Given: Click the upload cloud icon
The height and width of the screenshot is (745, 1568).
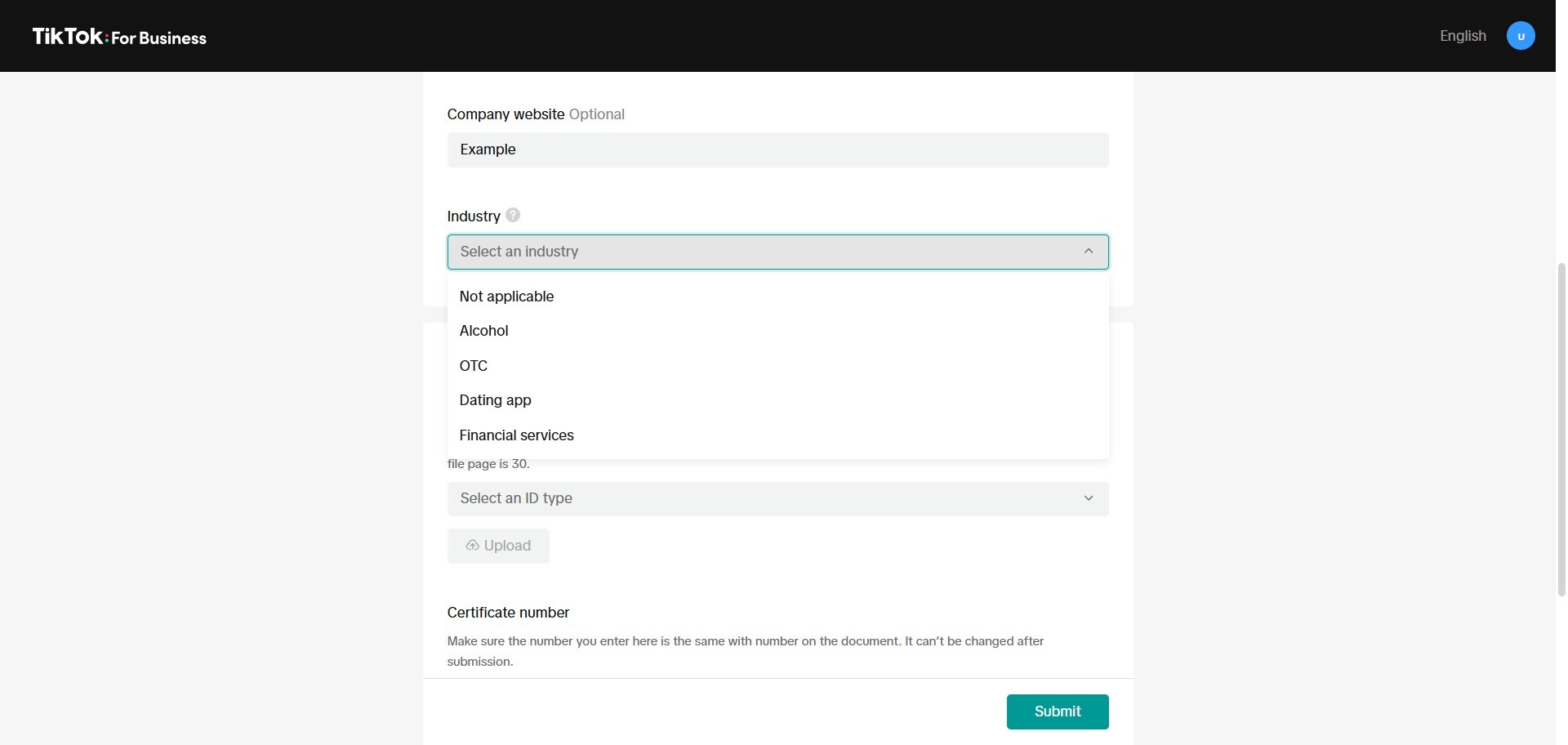Looking at the screenshot, I should [472, 545].
